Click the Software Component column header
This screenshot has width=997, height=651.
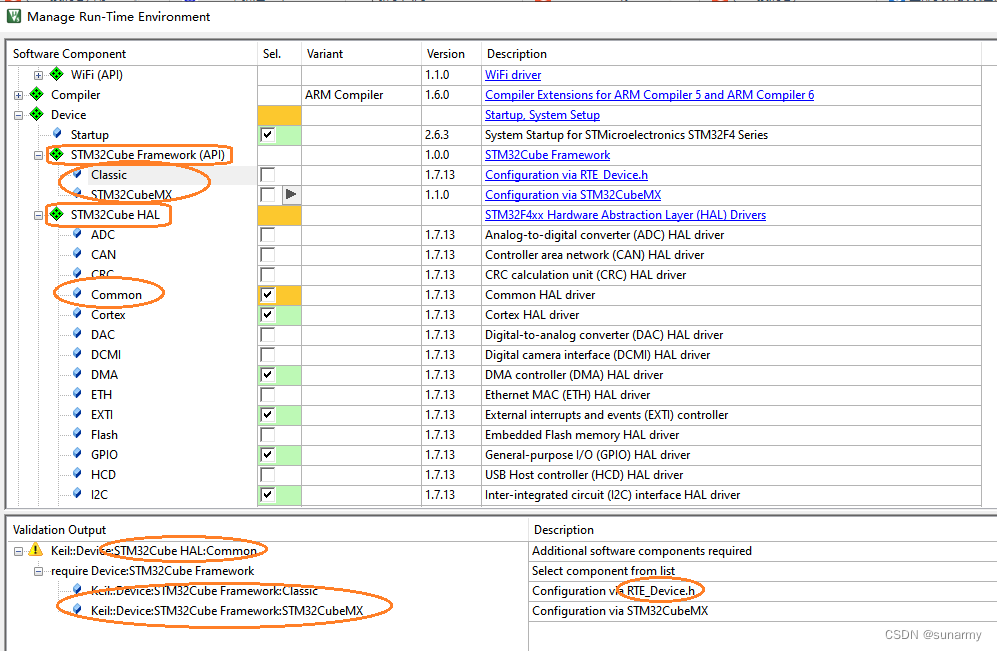[x=132, y=54]
